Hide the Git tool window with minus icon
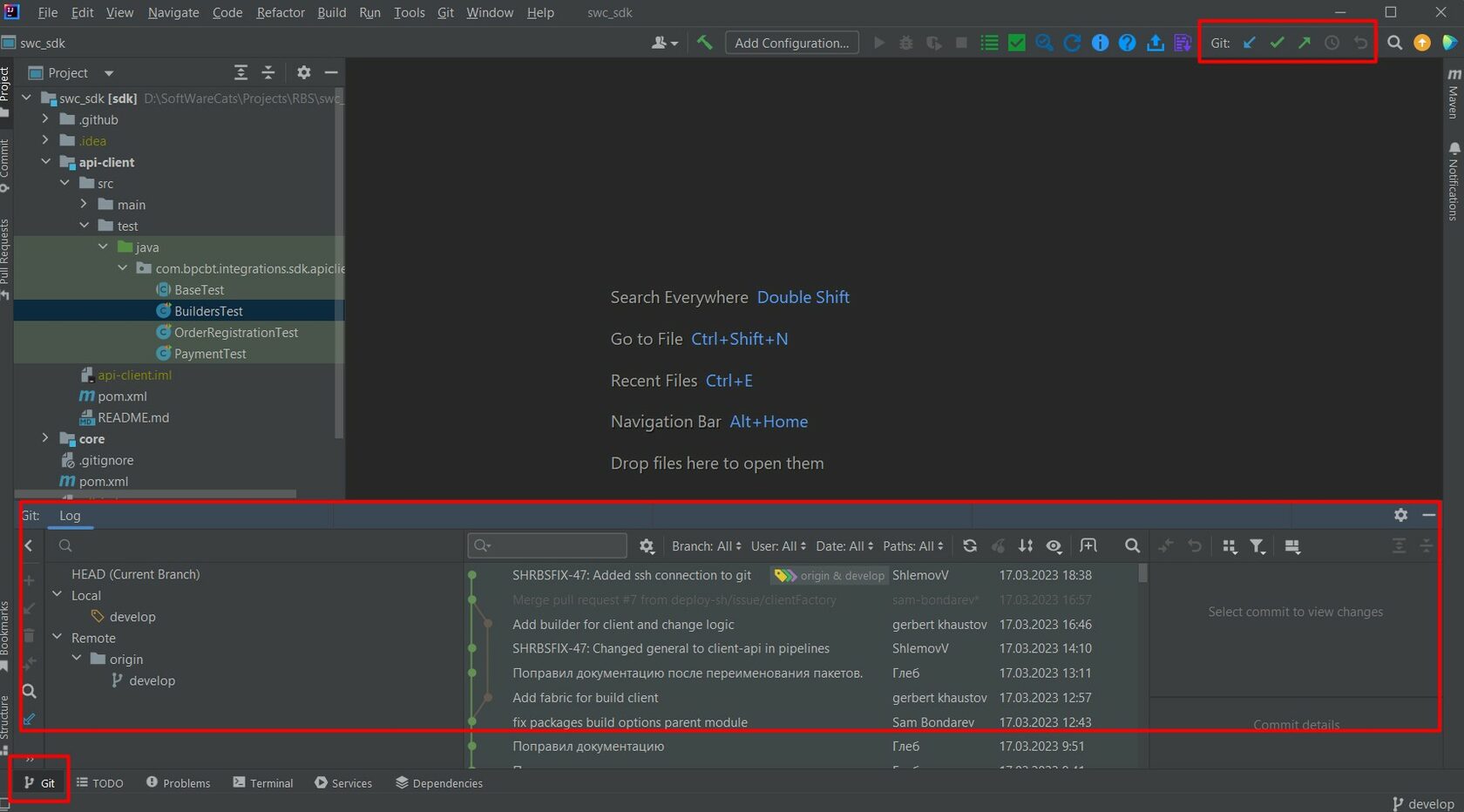This screenshot has height=812, width=1464. [1428, 515]
